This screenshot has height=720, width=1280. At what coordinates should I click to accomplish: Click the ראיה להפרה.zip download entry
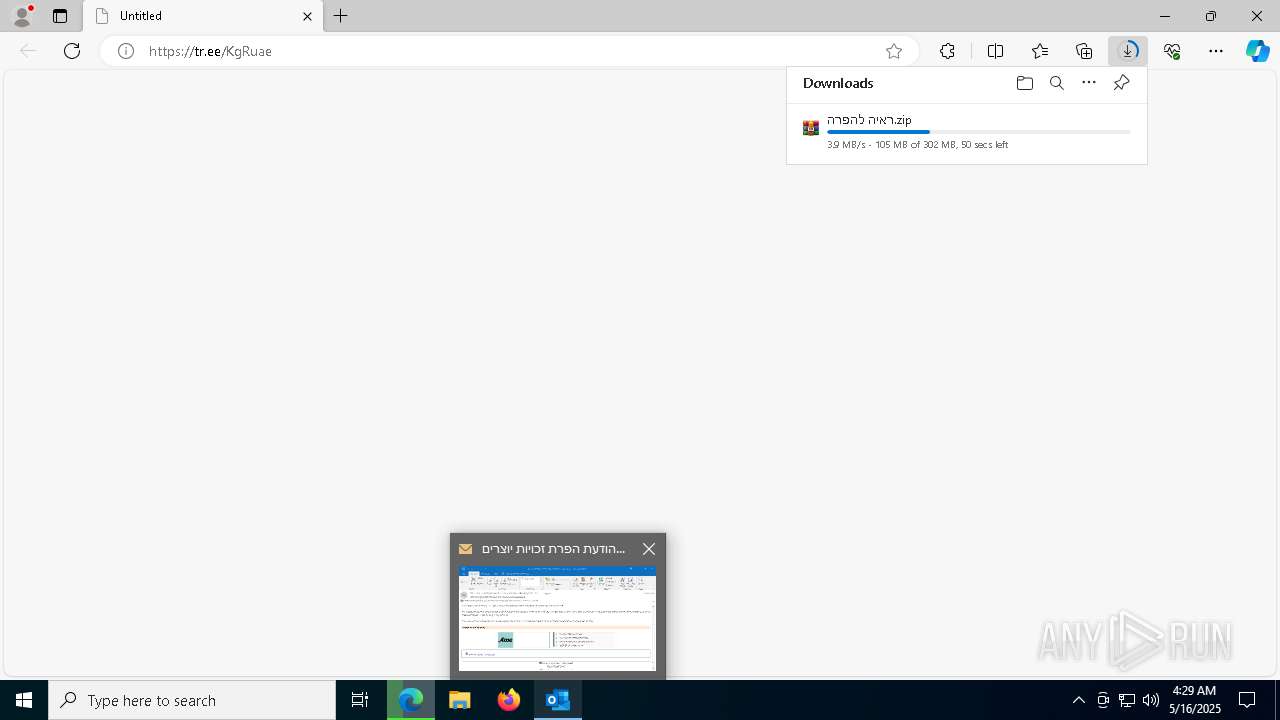[967, 132]
